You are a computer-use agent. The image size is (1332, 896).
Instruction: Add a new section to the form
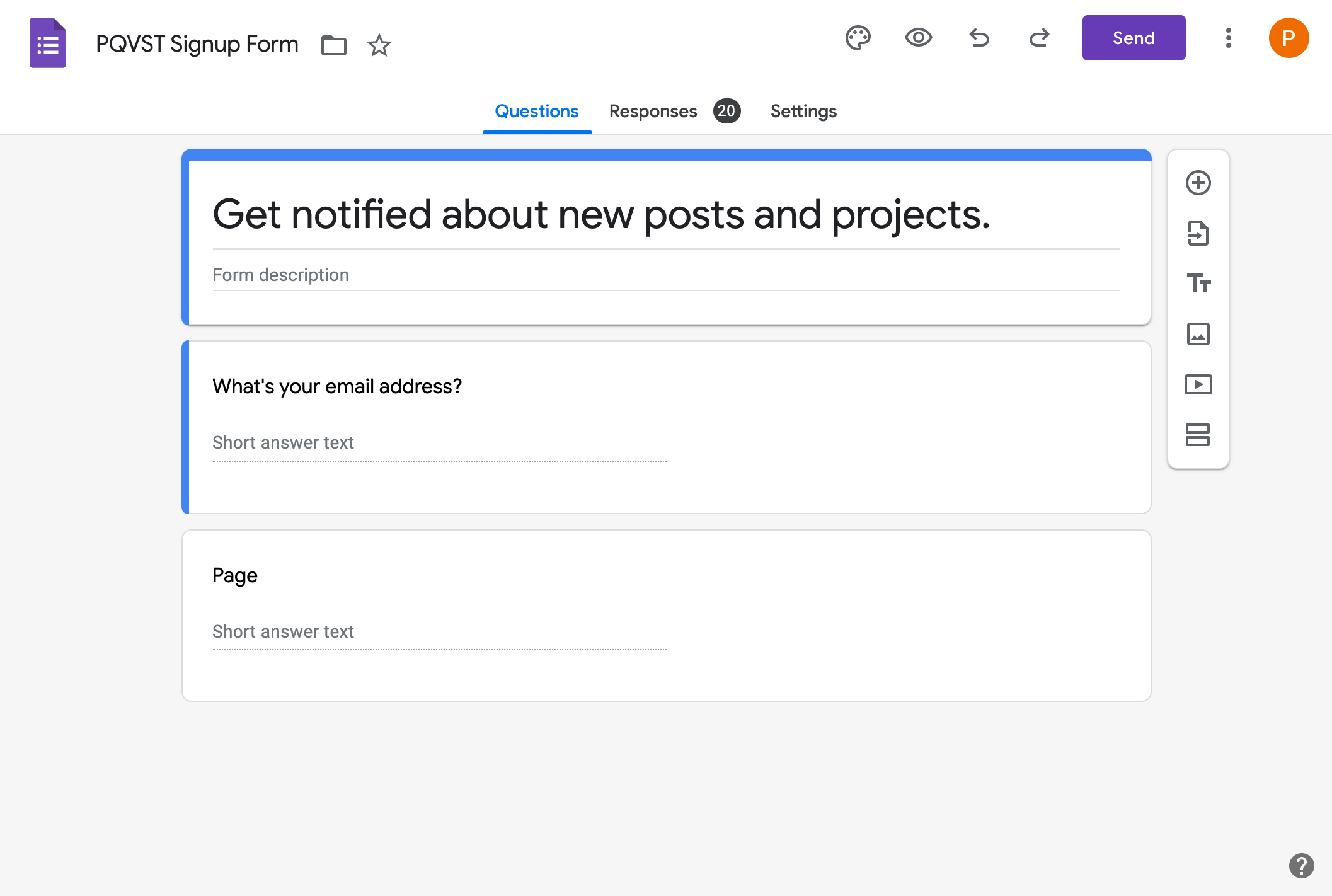coord(1198,435)
